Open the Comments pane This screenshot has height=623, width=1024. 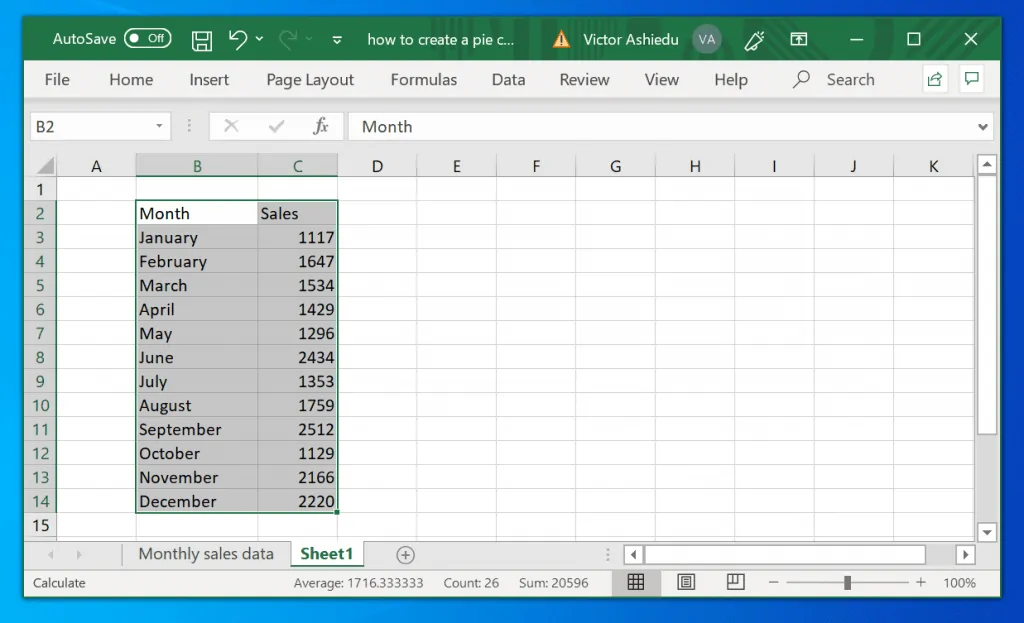971,79
